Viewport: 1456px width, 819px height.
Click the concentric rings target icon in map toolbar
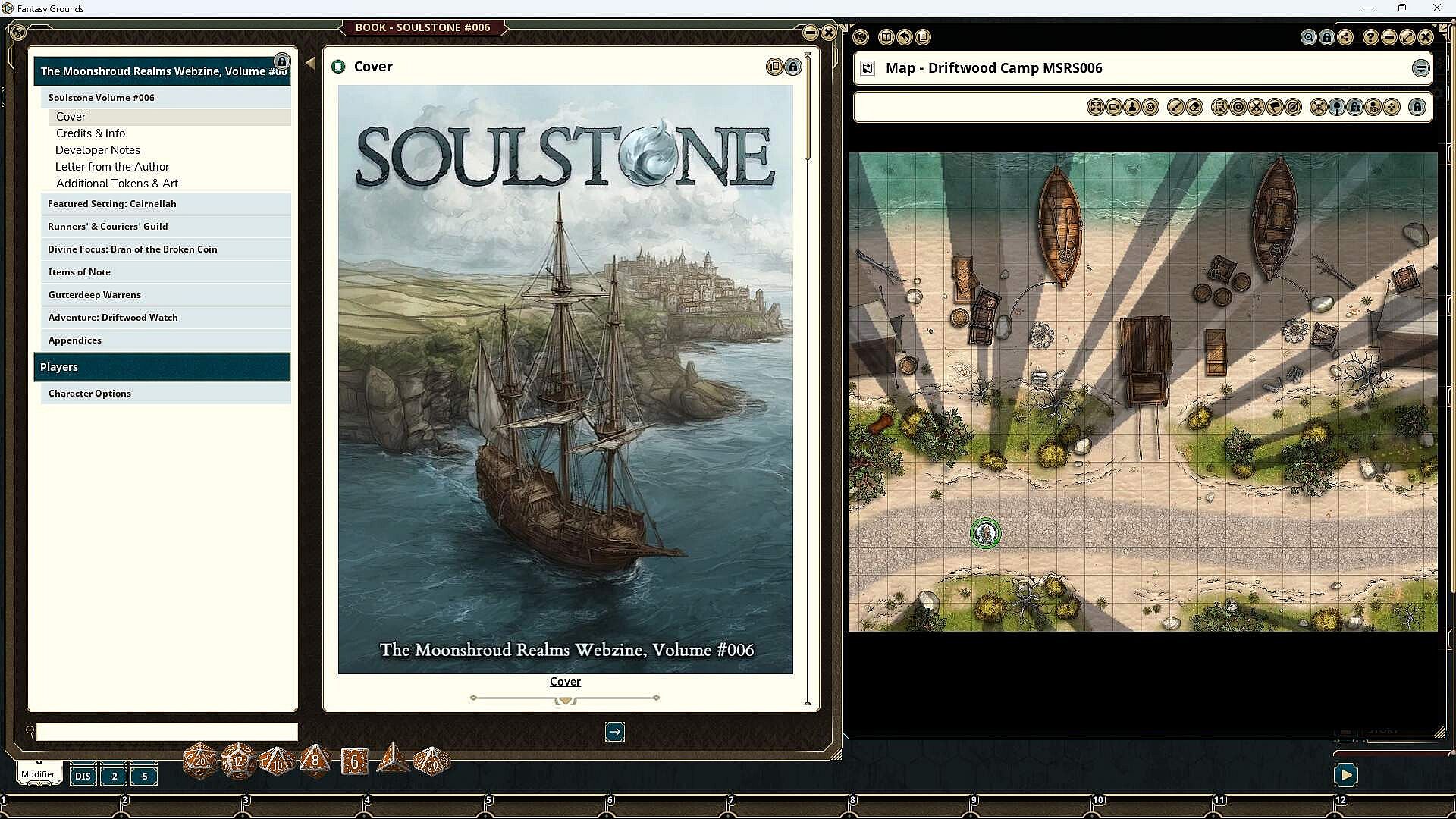1238,108
